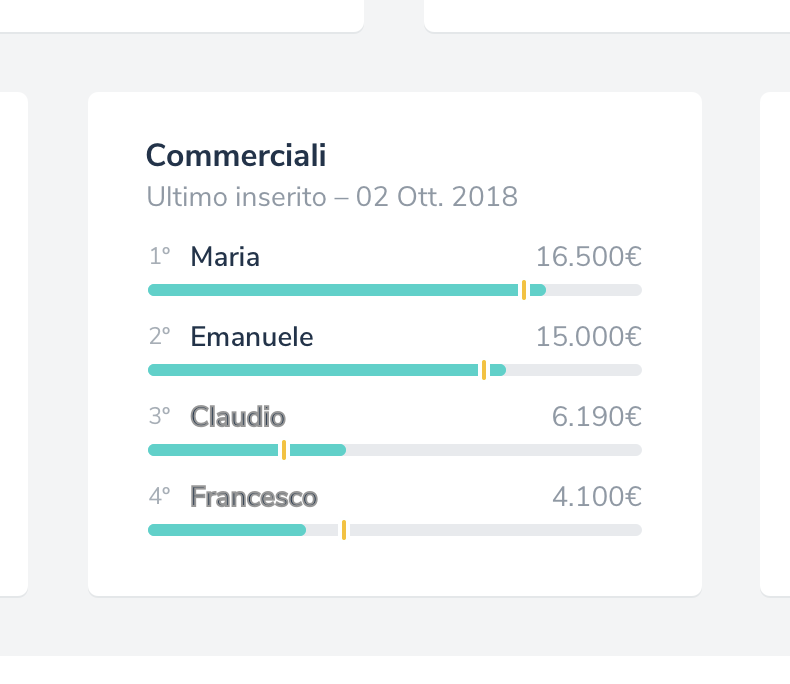The image size is (790, 684).
Task: Click the 'Ultimo inserito – 02 Ott. 2018' subtitle
Action: tap(332, 196)
